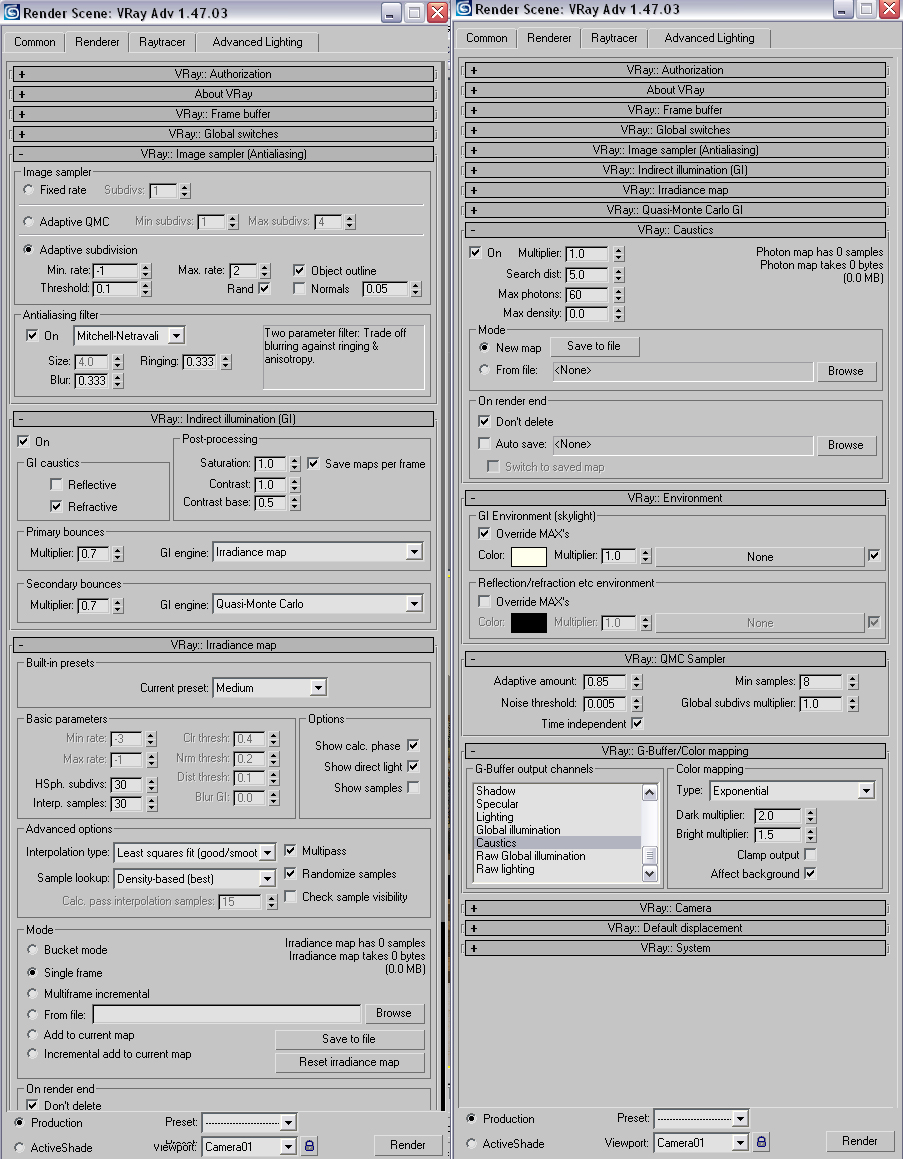Viewport: 903px width, 1159px height.
Task: Expand VRay:: Quasi-Monte Carlo GI rollout
Action: pyautogui.click(x=675, y=210)
